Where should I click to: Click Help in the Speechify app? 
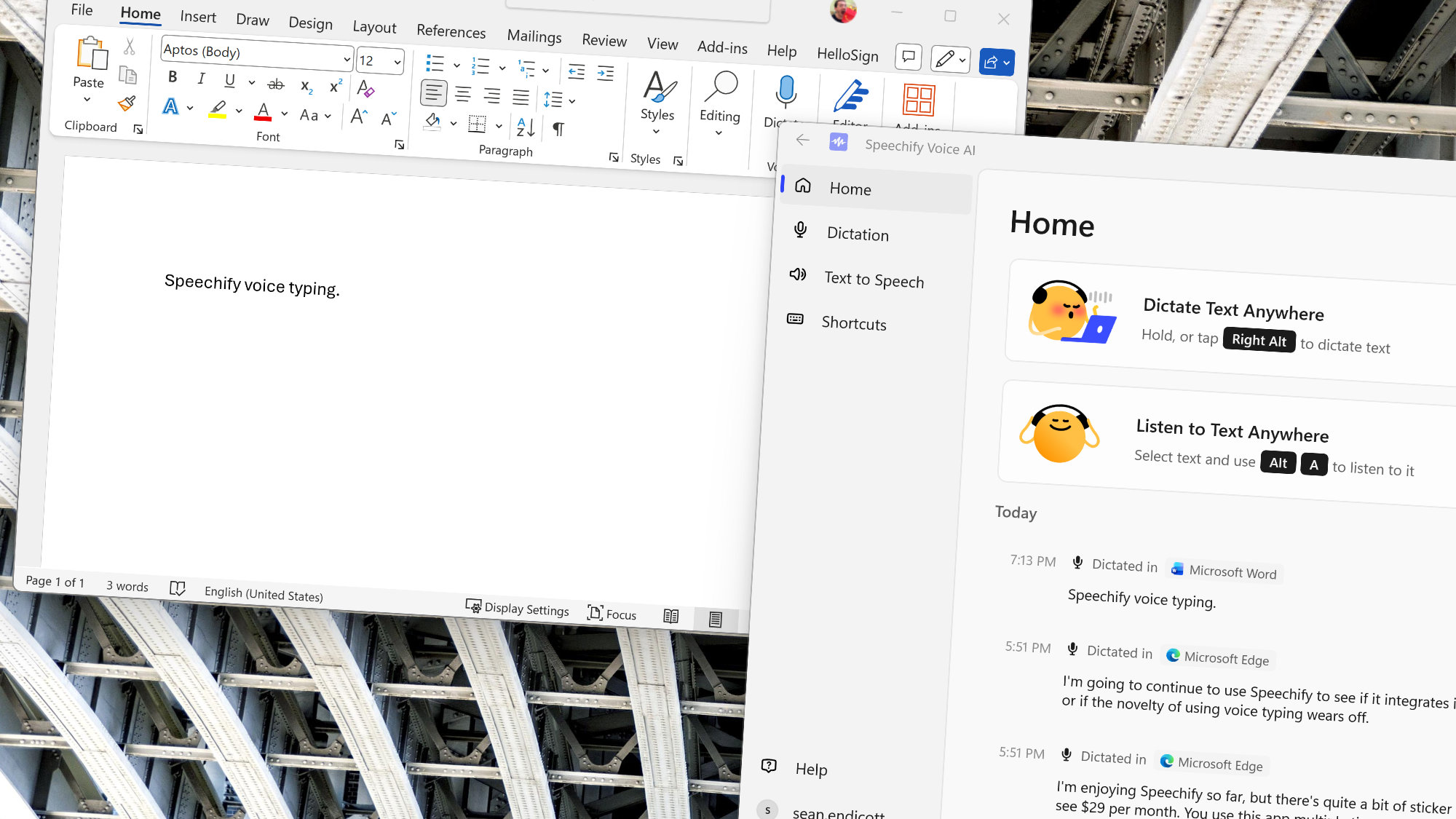click(x=810, y=769)
